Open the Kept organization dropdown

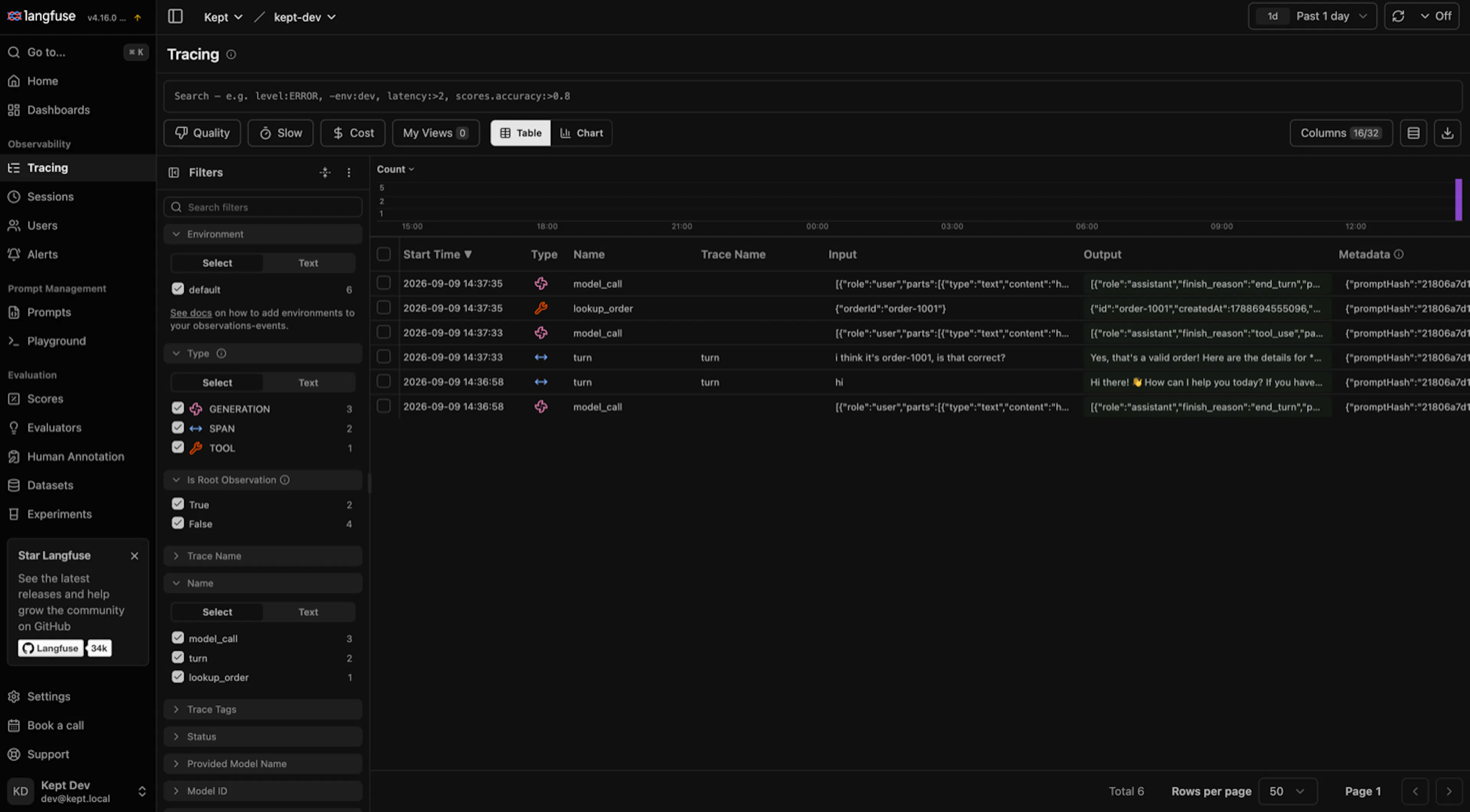pos(223,17)
